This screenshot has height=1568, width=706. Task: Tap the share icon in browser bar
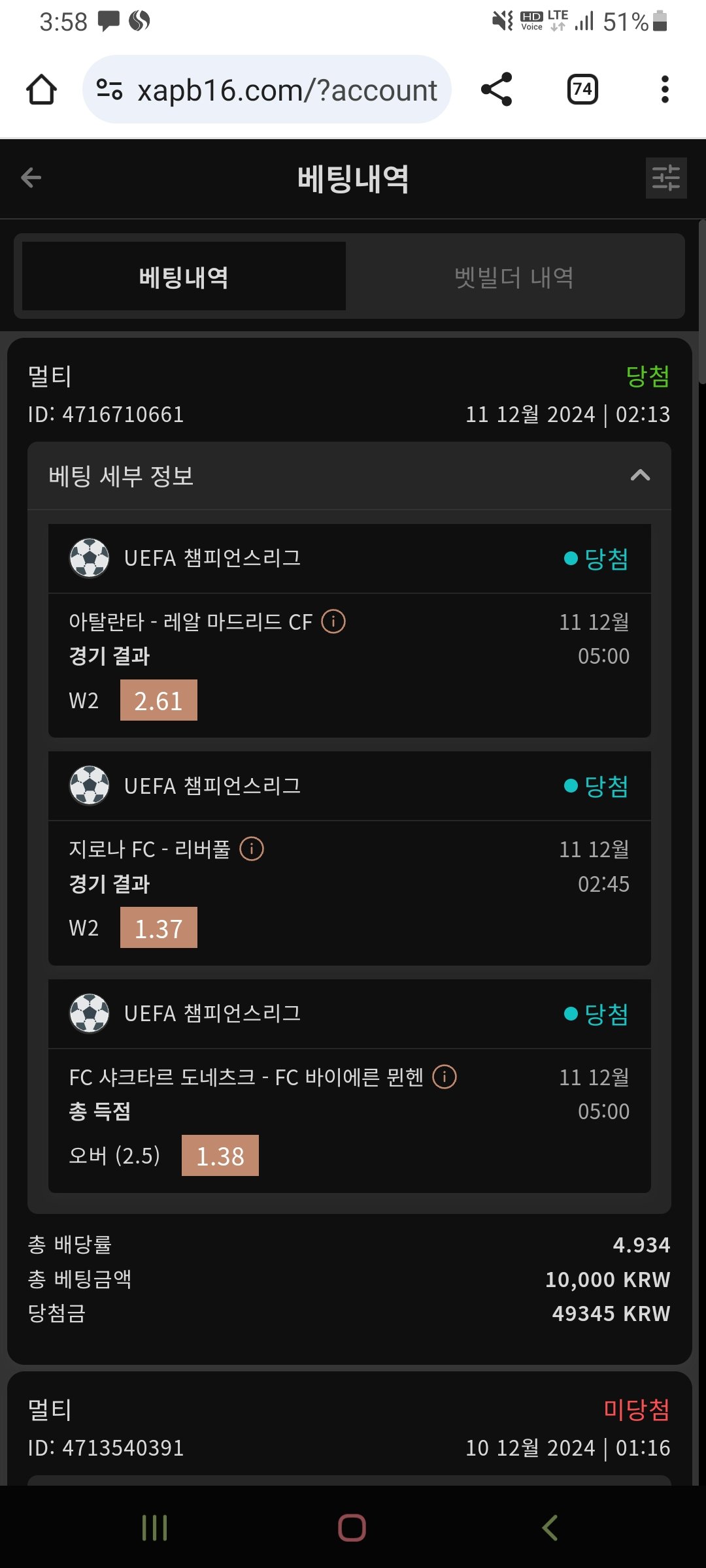[496, 90]
